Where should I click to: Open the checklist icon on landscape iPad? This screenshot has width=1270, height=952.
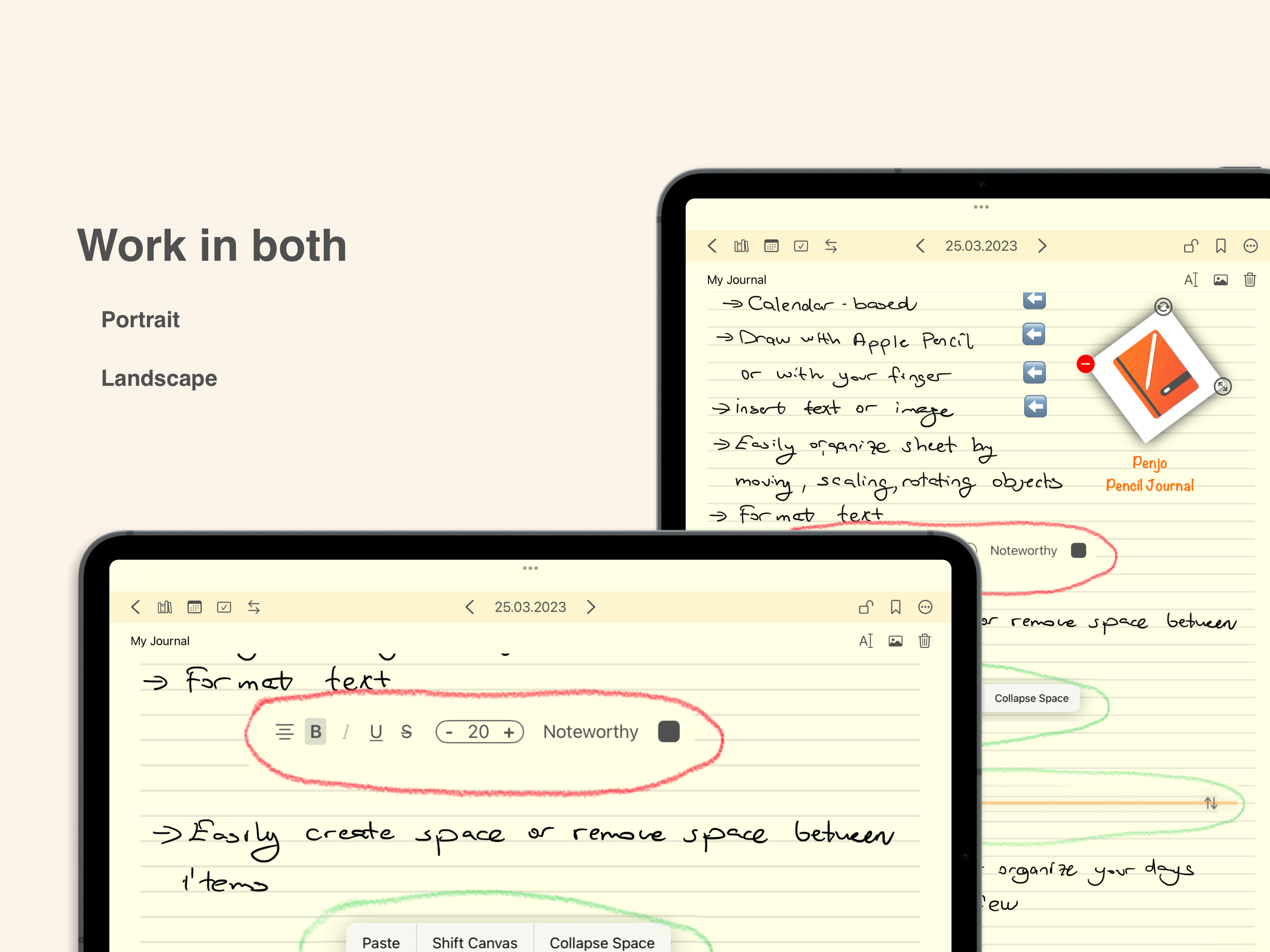[x=224, y=607]
